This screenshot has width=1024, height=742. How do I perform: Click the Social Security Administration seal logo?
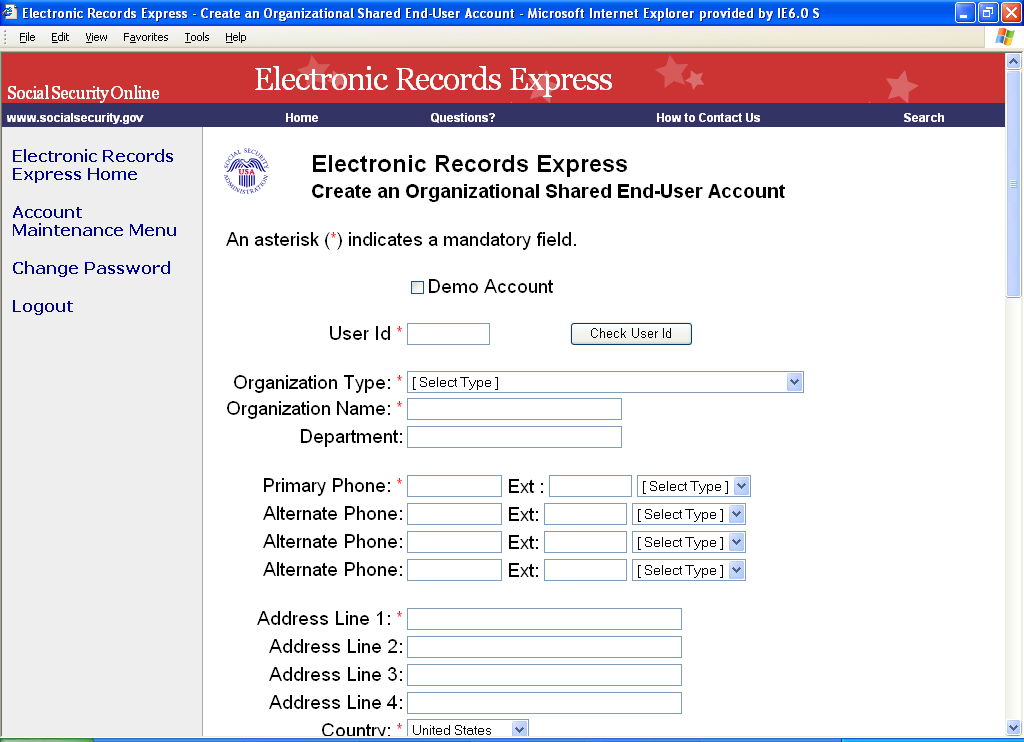coord(246,170)
